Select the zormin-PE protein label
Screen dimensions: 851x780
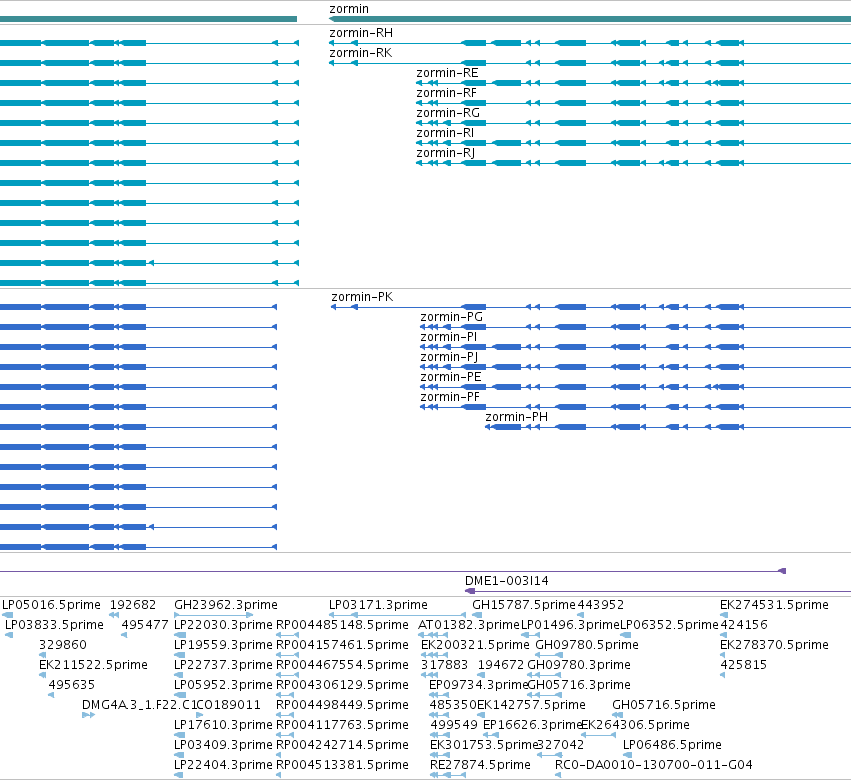[451, 377]
